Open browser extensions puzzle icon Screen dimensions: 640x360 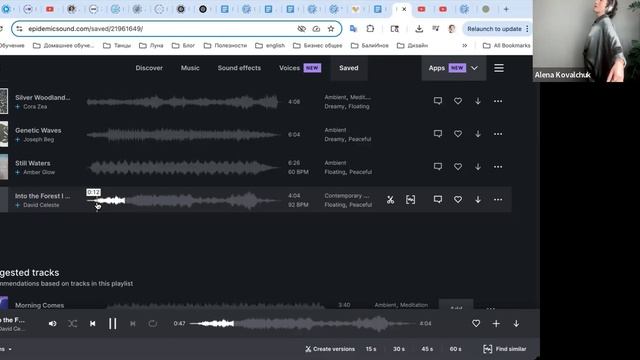coord(370,29)
